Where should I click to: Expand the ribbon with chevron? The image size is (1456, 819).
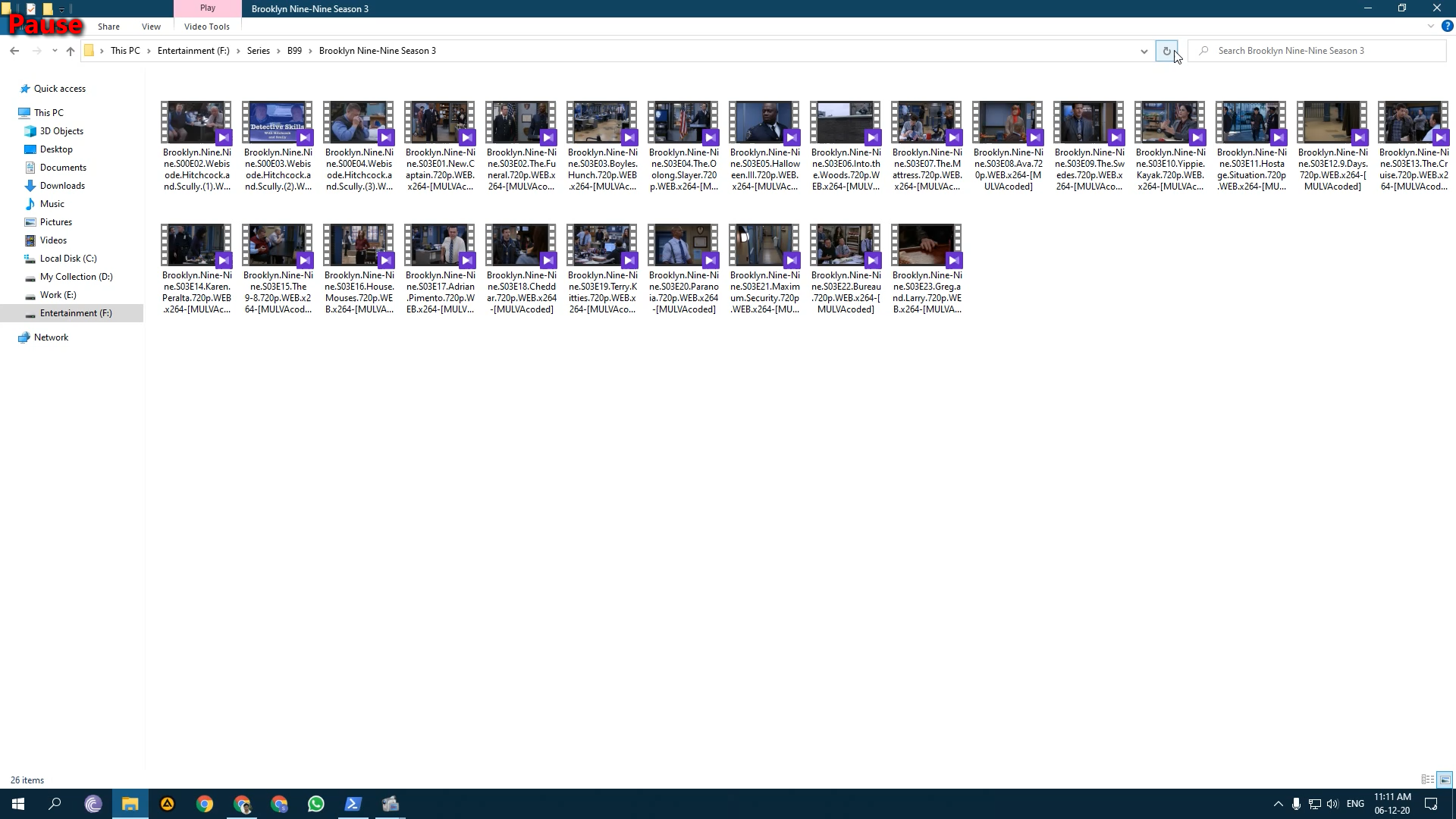tap(1430, 26)
